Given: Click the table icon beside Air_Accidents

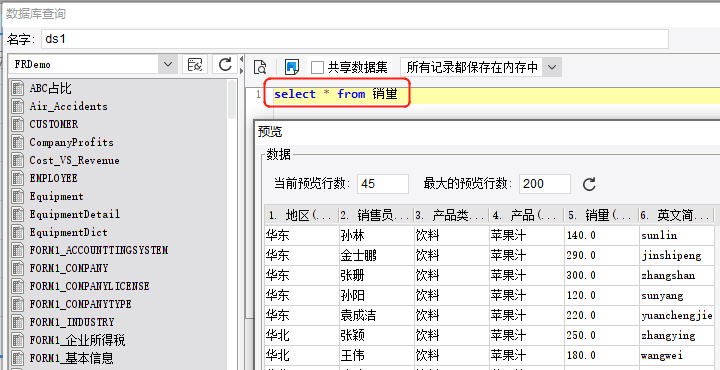Looking at the screenshot, I should (x=18, y=106).
